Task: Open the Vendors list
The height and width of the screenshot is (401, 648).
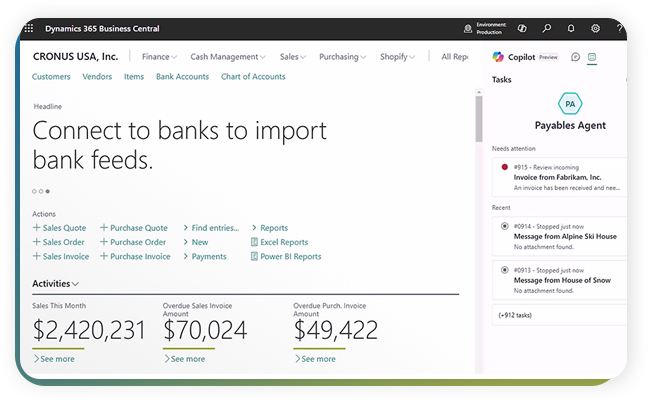Action: [97, 76]
